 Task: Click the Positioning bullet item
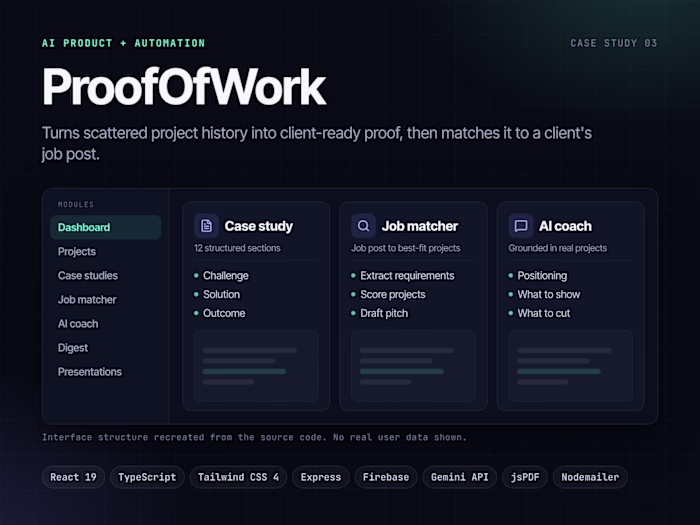pos(538,275)
